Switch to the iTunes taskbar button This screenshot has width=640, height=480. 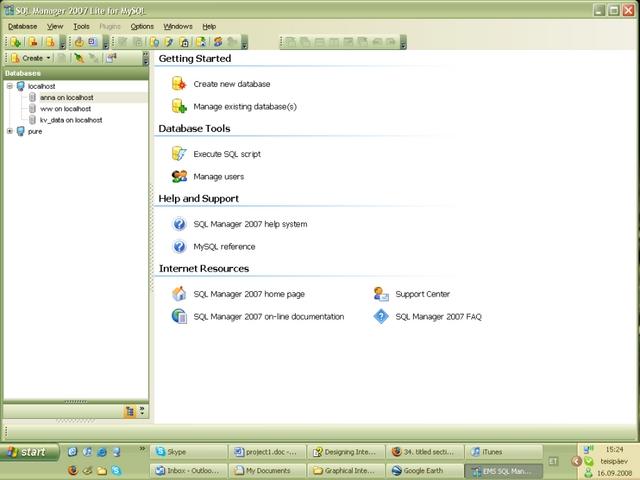pos(503,452)
